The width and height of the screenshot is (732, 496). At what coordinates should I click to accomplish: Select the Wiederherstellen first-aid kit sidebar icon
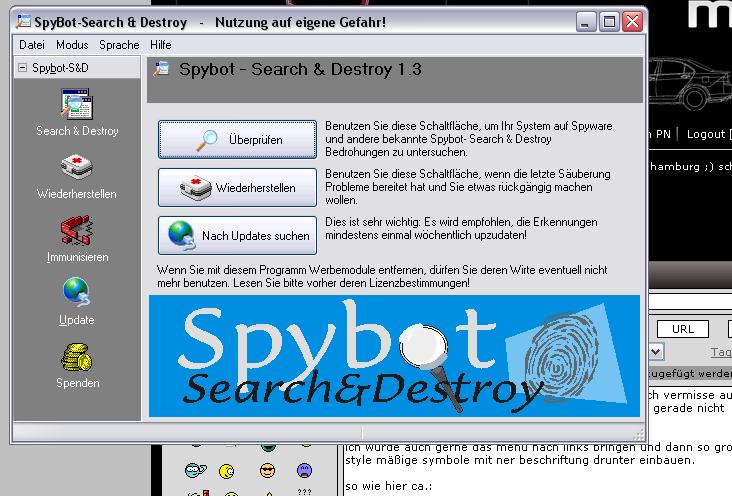pyautogui.click(x=77, y=167)
